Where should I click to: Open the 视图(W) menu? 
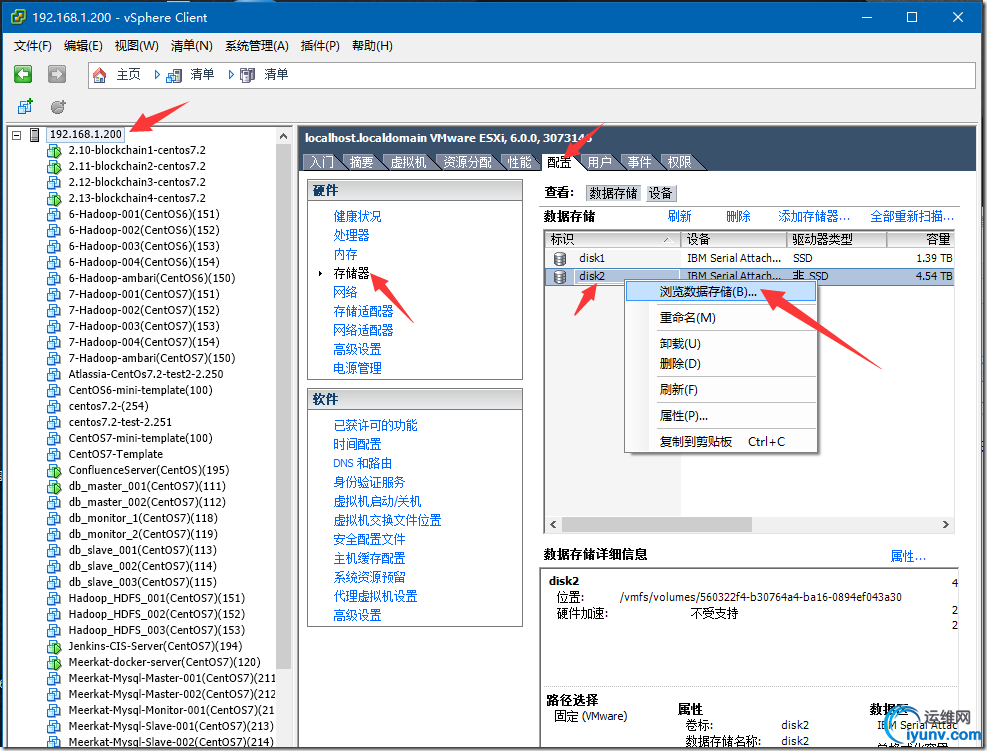click(137, 46)
